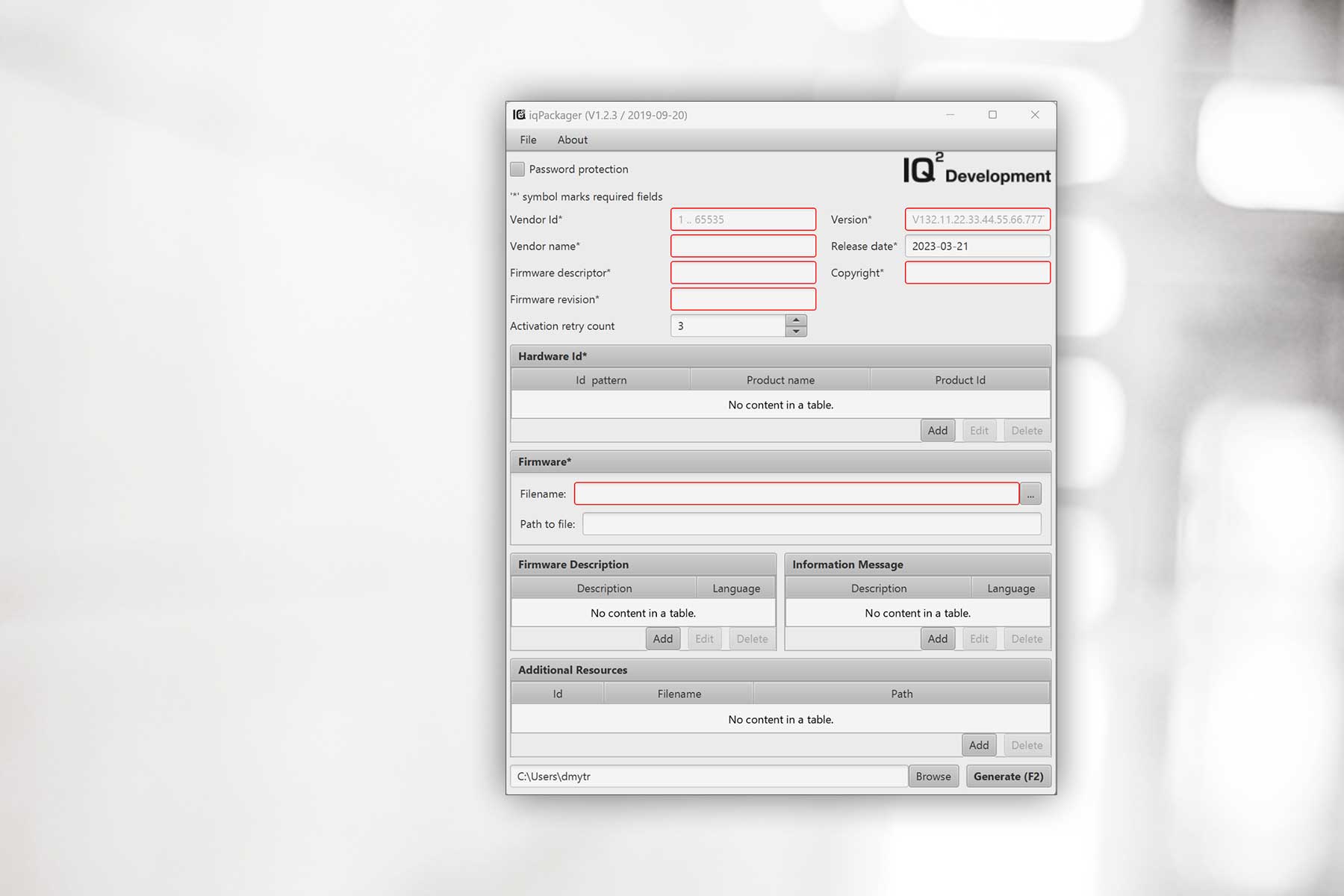Add a new Hardware Id entry

tap(937, 431)
